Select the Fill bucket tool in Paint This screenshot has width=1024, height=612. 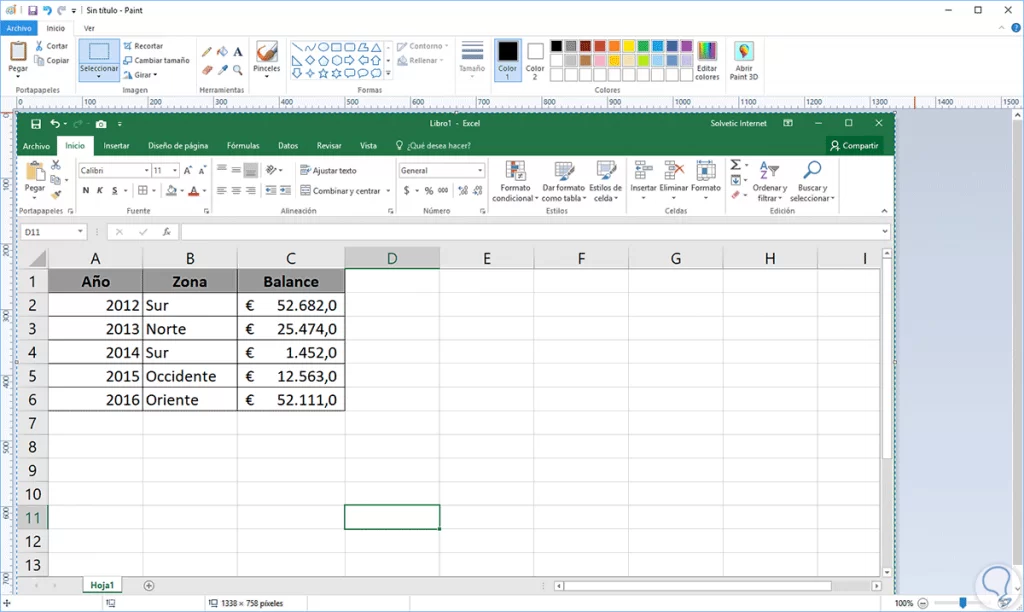[223, 52]
